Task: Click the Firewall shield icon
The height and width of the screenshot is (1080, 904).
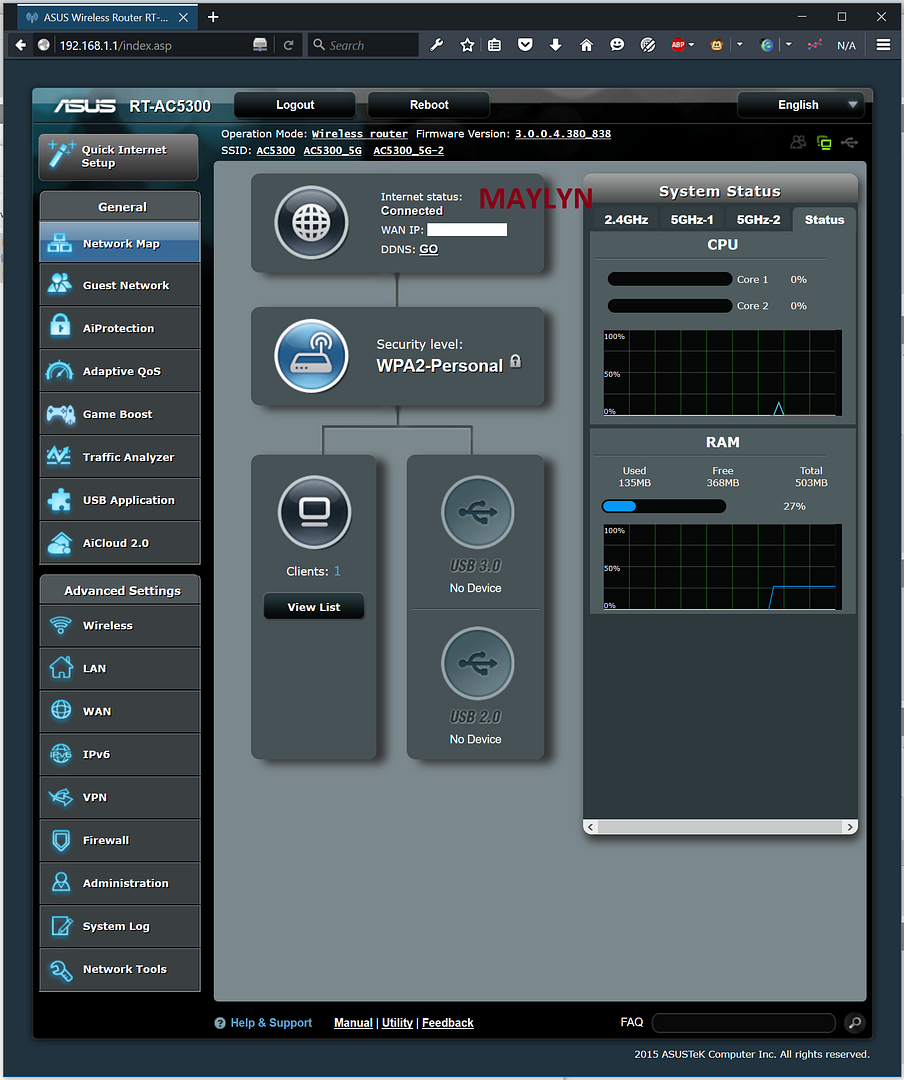Action: pyautogui.click(x=61, y=840)
